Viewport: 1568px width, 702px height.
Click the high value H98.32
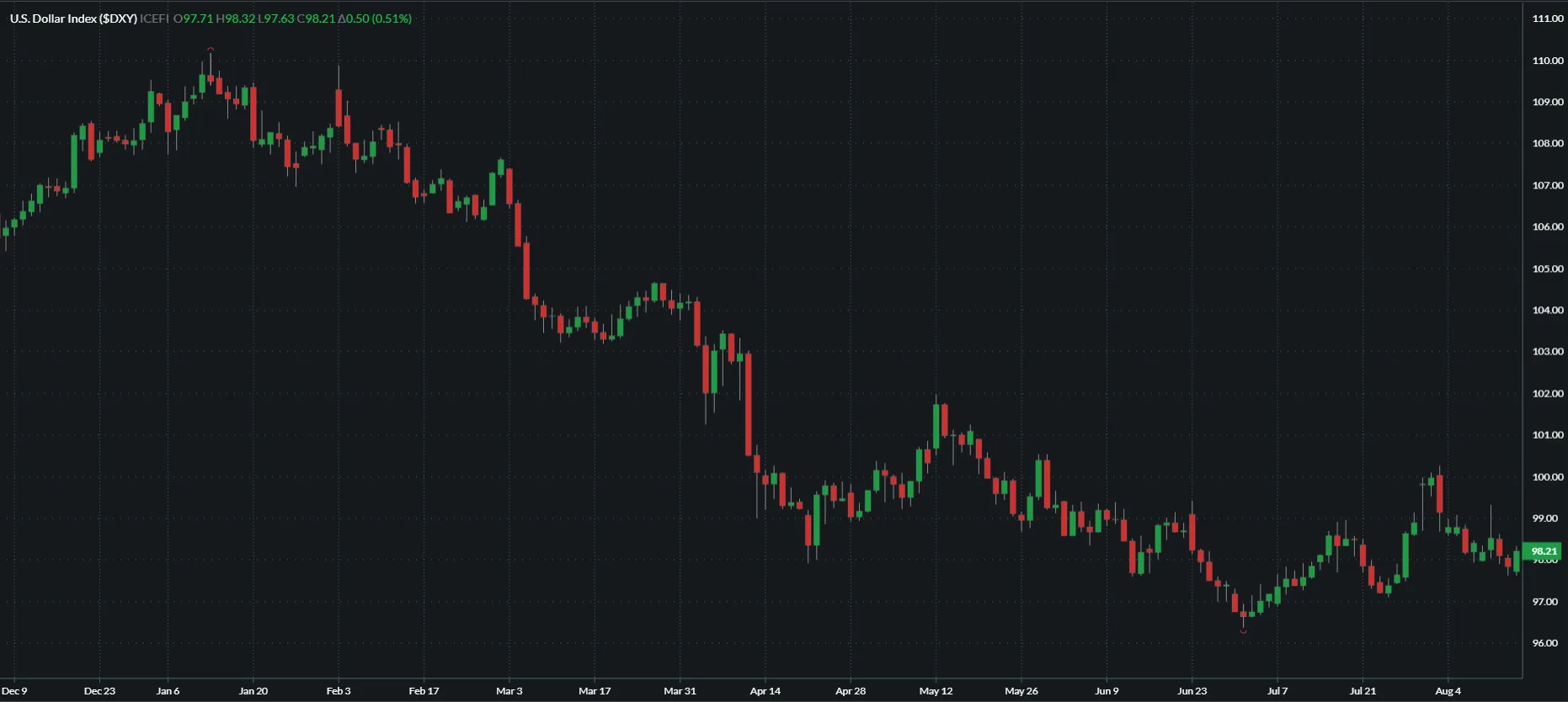236,19
